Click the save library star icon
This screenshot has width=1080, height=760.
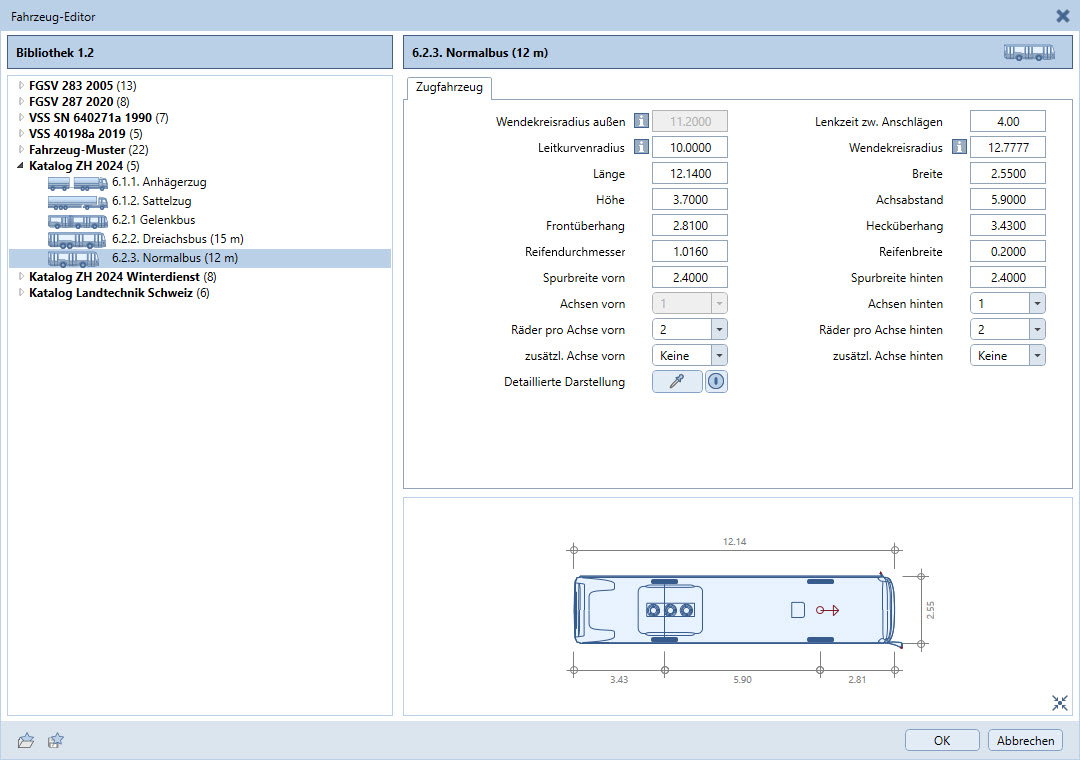click(x=56, y=740)
